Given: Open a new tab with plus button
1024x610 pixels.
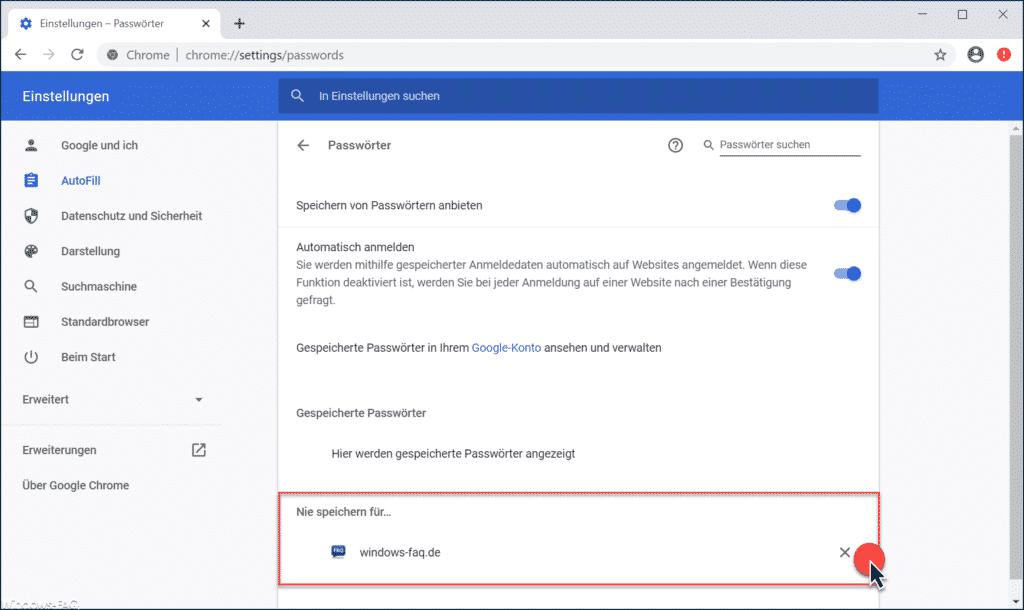Looking at the screenshot, I should (239, 24).
